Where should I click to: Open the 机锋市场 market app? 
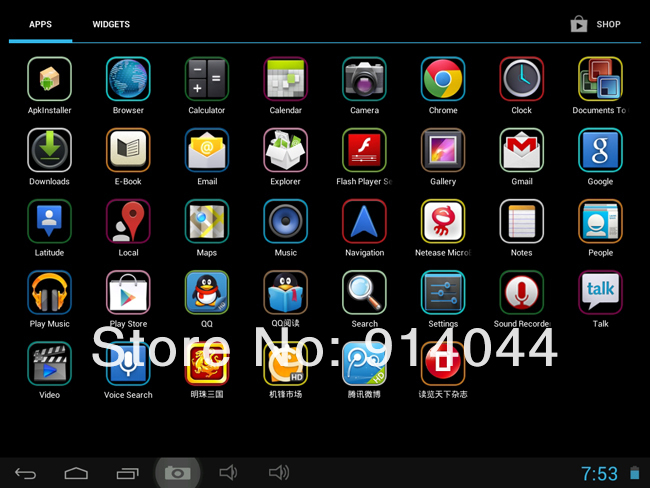pos(286,364)
